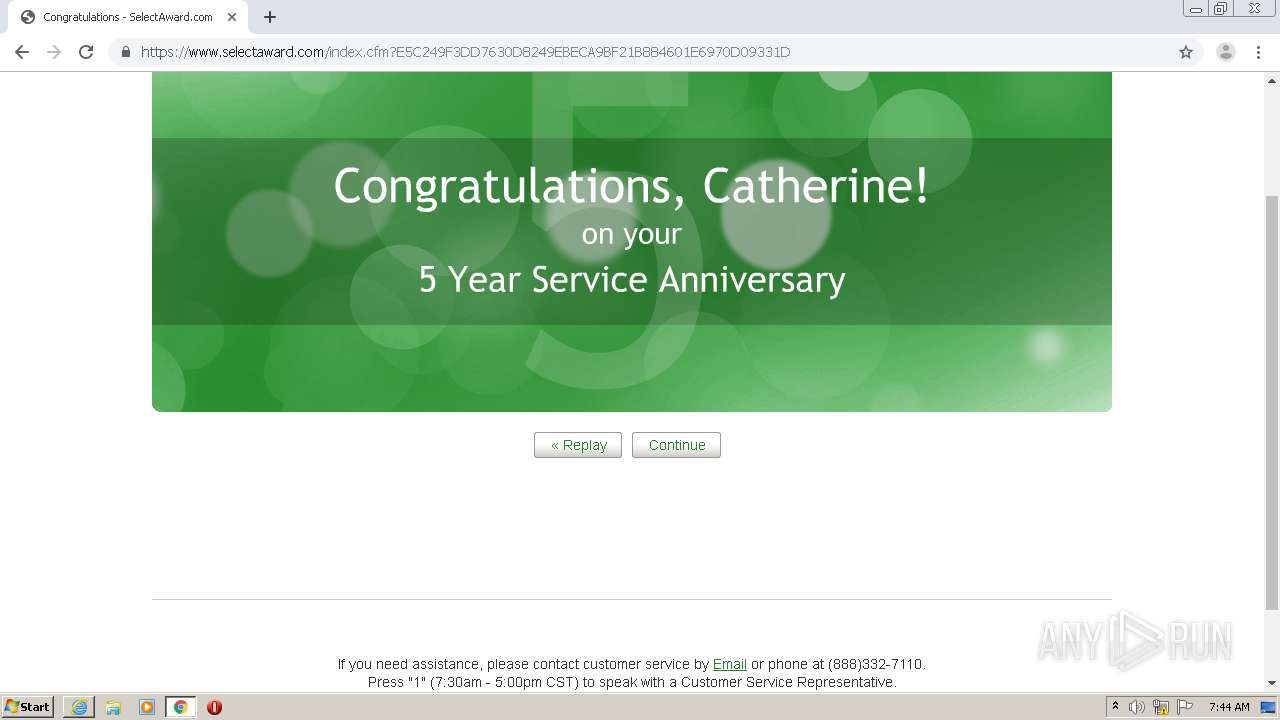
Task: Click the browser Forward arrow
Action: (54, 52)
